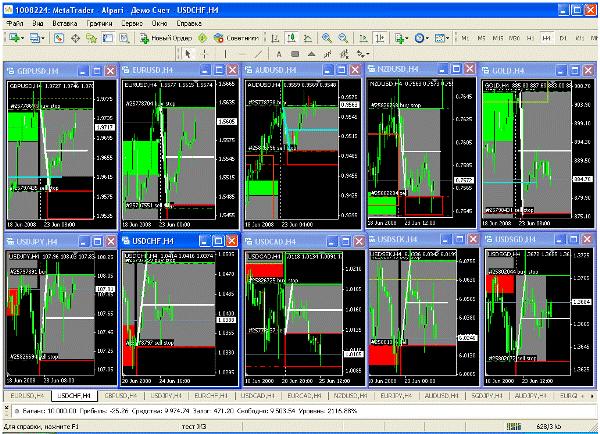The image size is (600, 434).
Task: Switch chart to bar chart mode
Action: click(275, 38)
